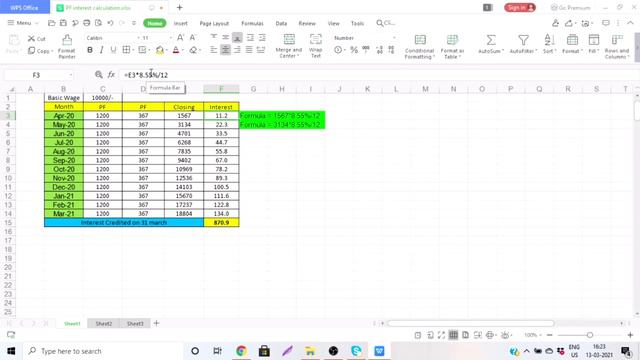Open the font color dropdown arrow
The height and width of the screenshot is (360, 640).
183,50
